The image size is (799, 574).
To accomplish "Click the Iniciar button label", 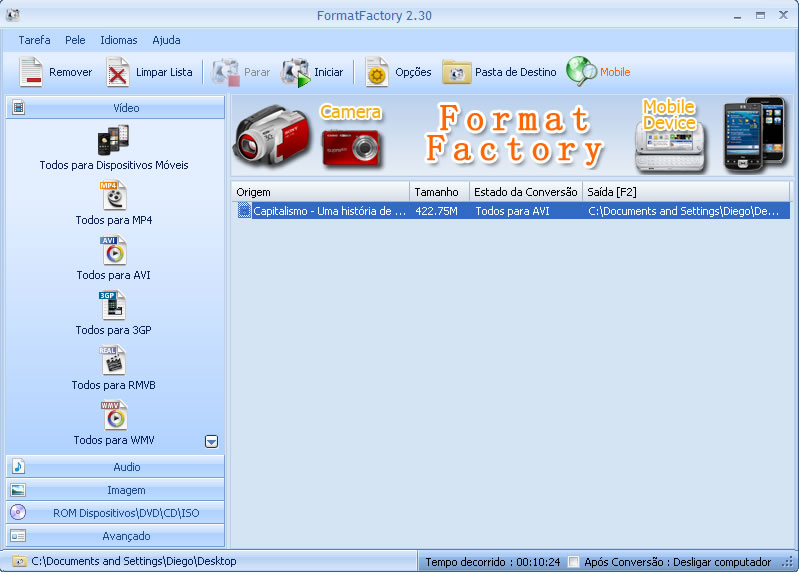I will [329, 72].
